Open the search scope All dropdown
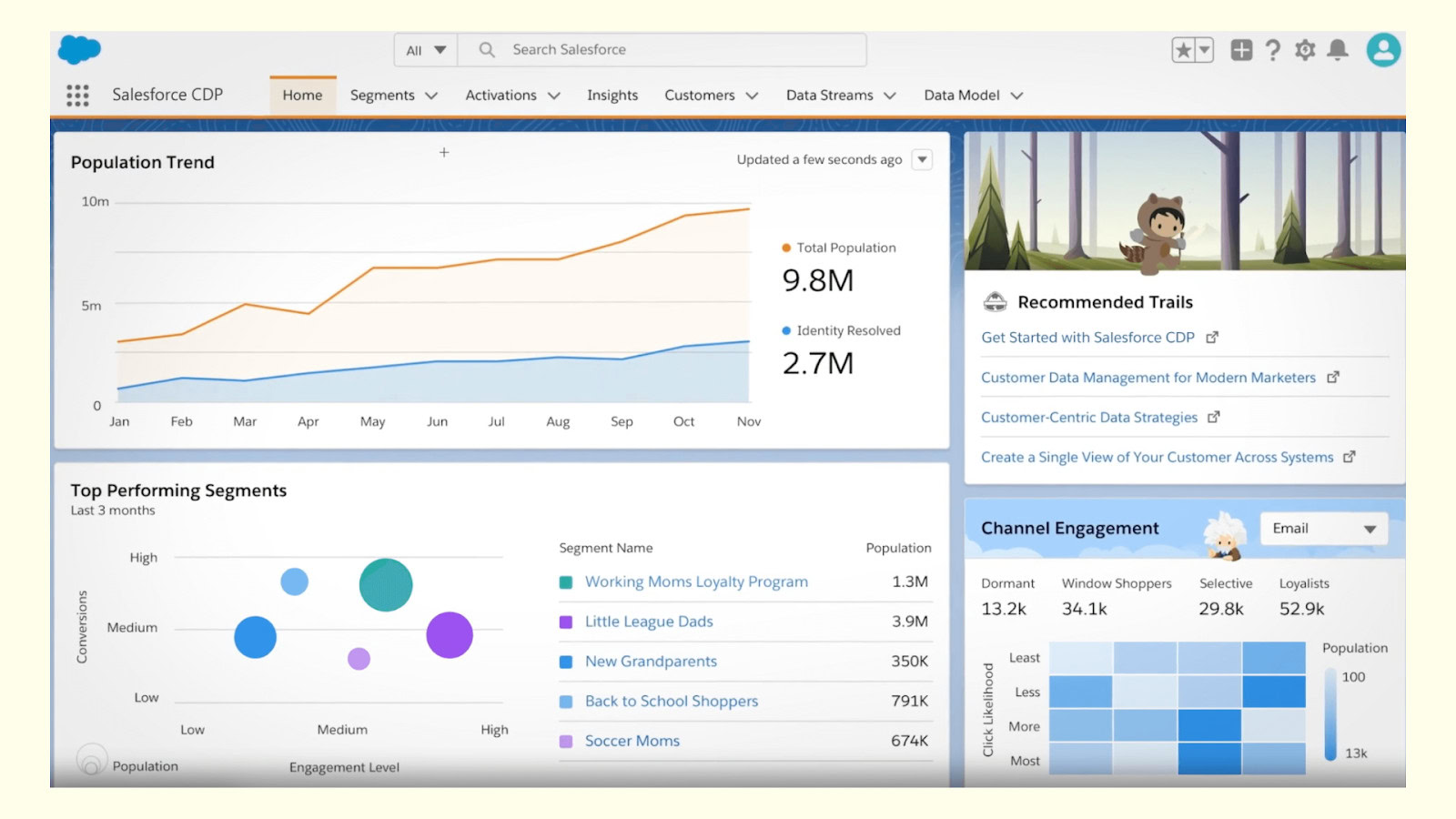1456x819 pixels. [x=426, y=50]
